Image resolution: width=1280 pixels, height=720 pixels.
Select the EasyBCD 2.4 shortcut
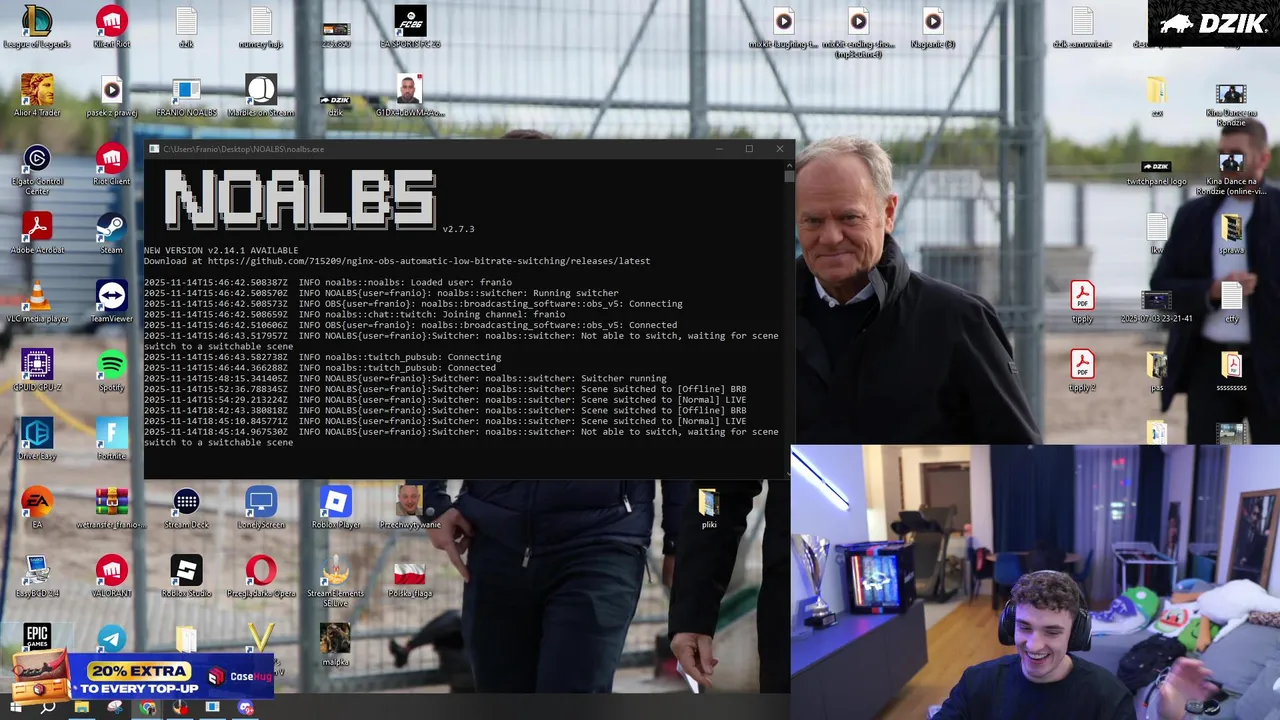coord(37,575)
